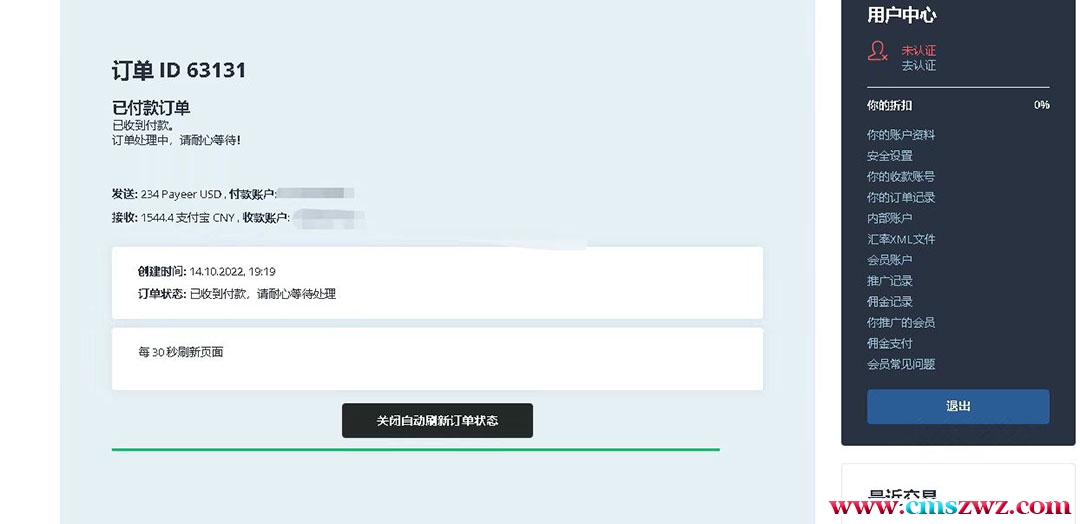Click the 你的折扣 discount row
The height and width of the screenshot is (524, 1080).
[x=958, y=105]
